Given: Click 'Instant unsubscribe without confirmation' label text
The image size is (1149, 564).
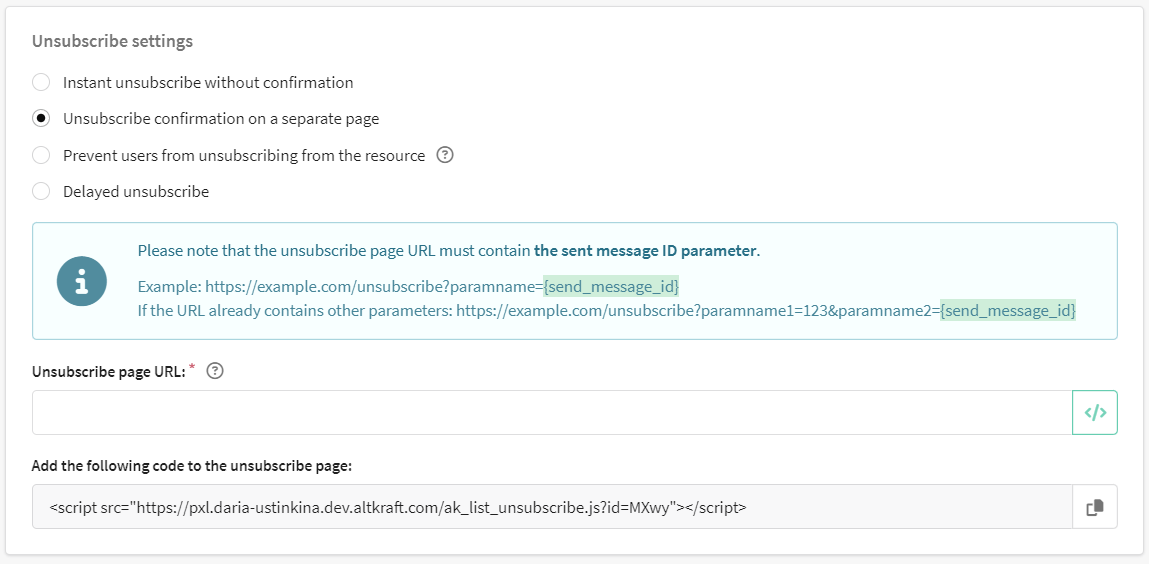Looking at the screenshot, I should click(x=208, y=82).
